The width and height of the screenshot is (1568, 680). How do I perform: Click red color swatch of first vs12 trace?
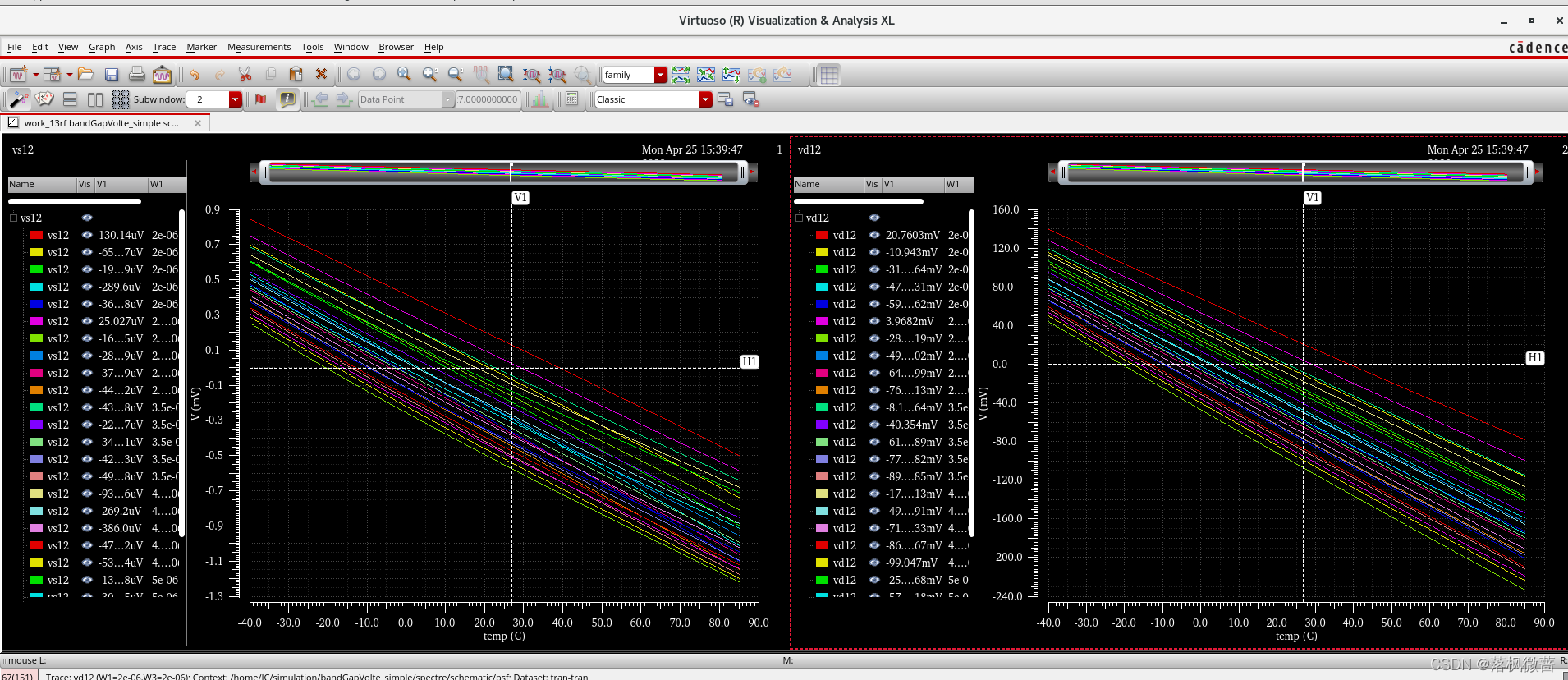coord(37,235)
